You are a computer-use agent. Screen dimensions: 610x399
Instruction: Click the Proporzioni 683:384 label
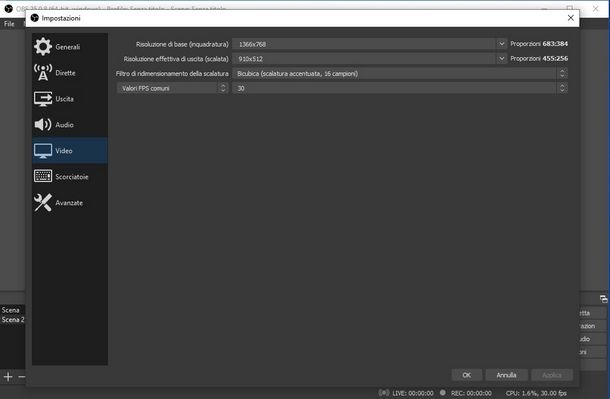coord(539,44)
